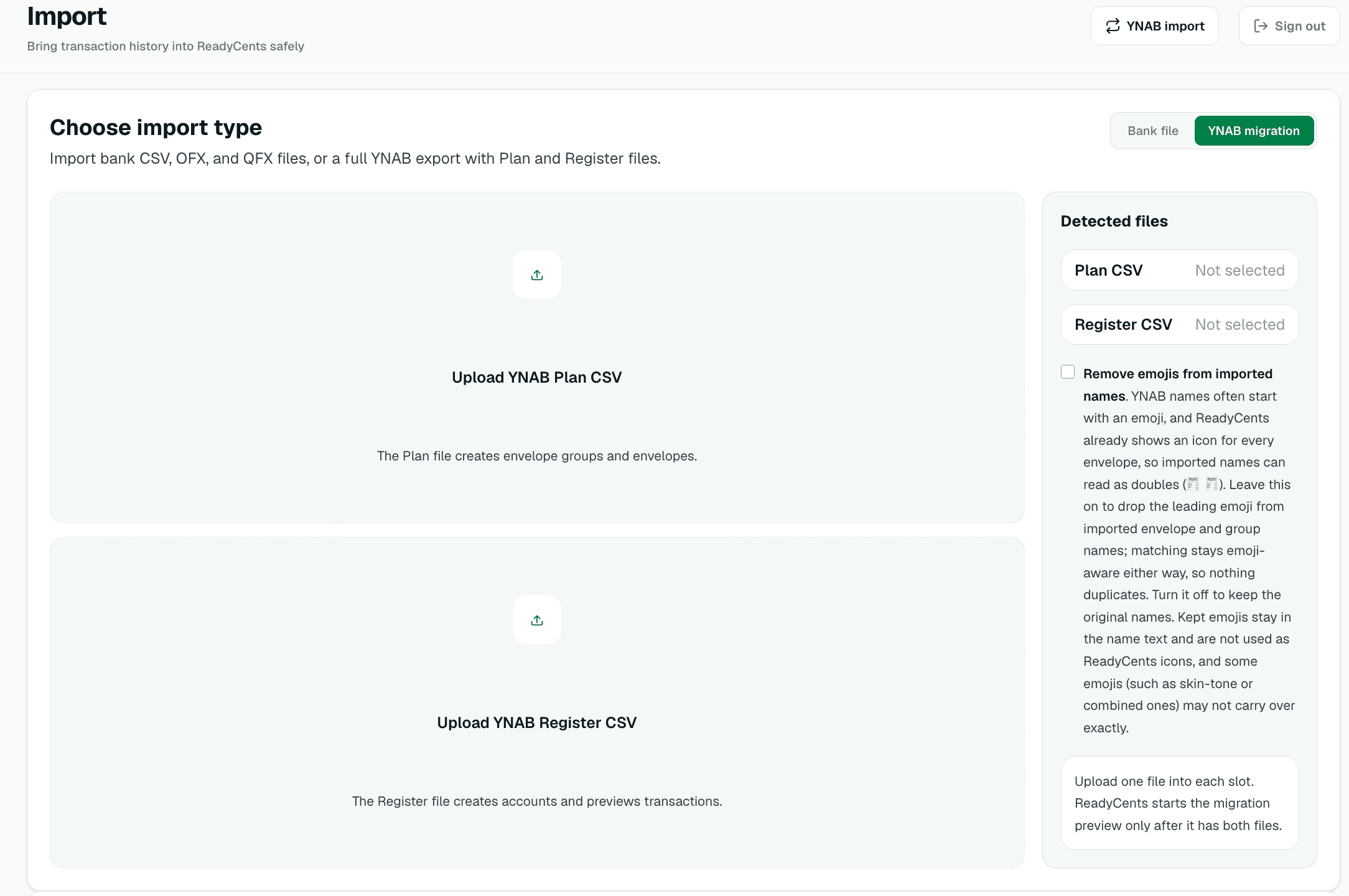This screenshot has width=1349, height=896.
Task: Switch to the Bank file tab
Action: click(1153, 131)
